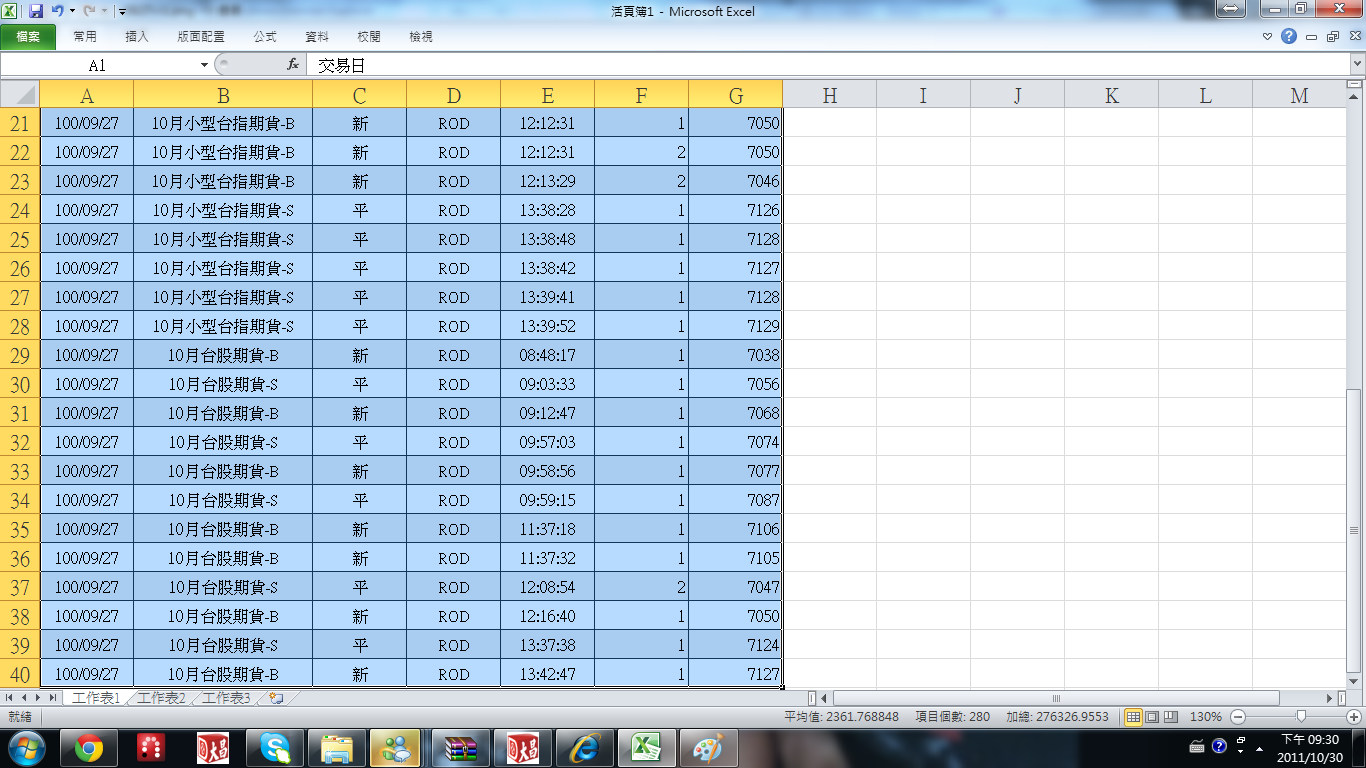
Task: Click the Redo arrow icon
Action: pyautogui.click(x=90, y=11)
